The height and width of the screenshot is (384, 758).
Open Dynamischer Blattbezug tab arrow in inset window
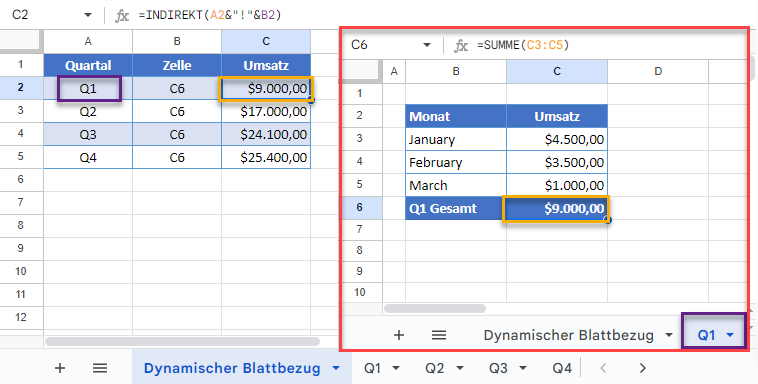click(669, 335)
